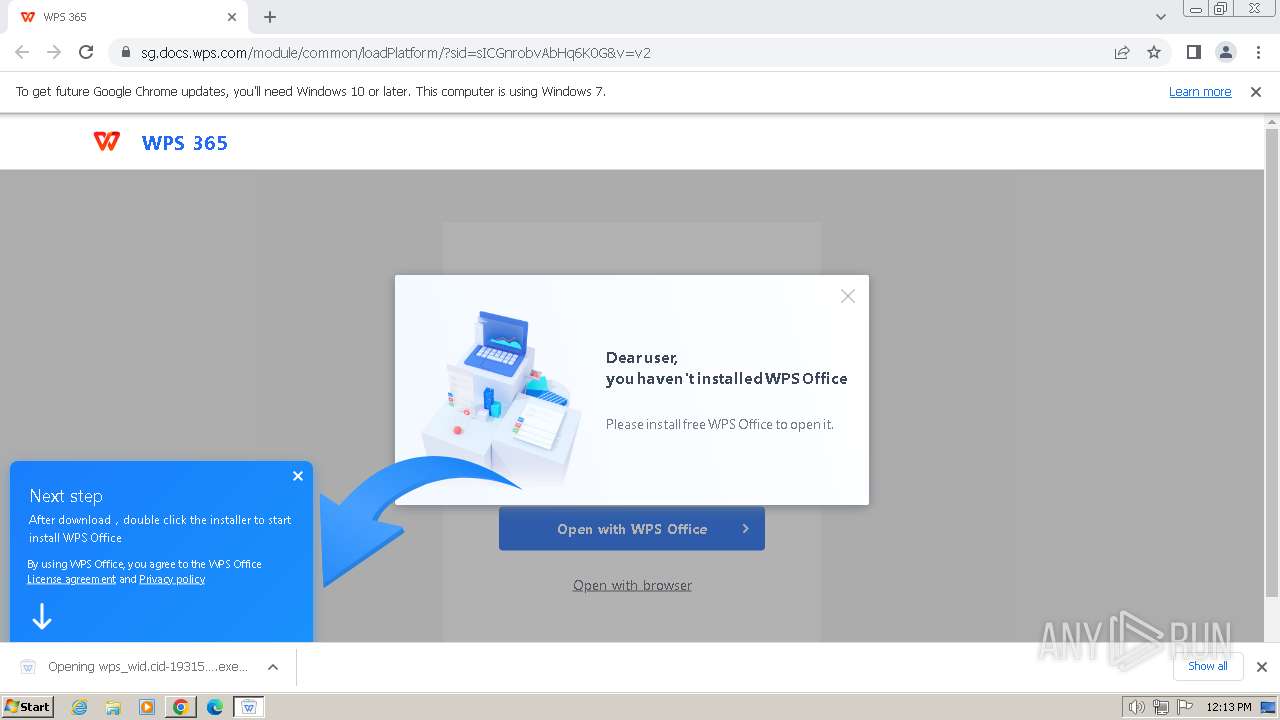Click the address bar URL
This screenshot has width=1280, height=720.
[396, 53]
